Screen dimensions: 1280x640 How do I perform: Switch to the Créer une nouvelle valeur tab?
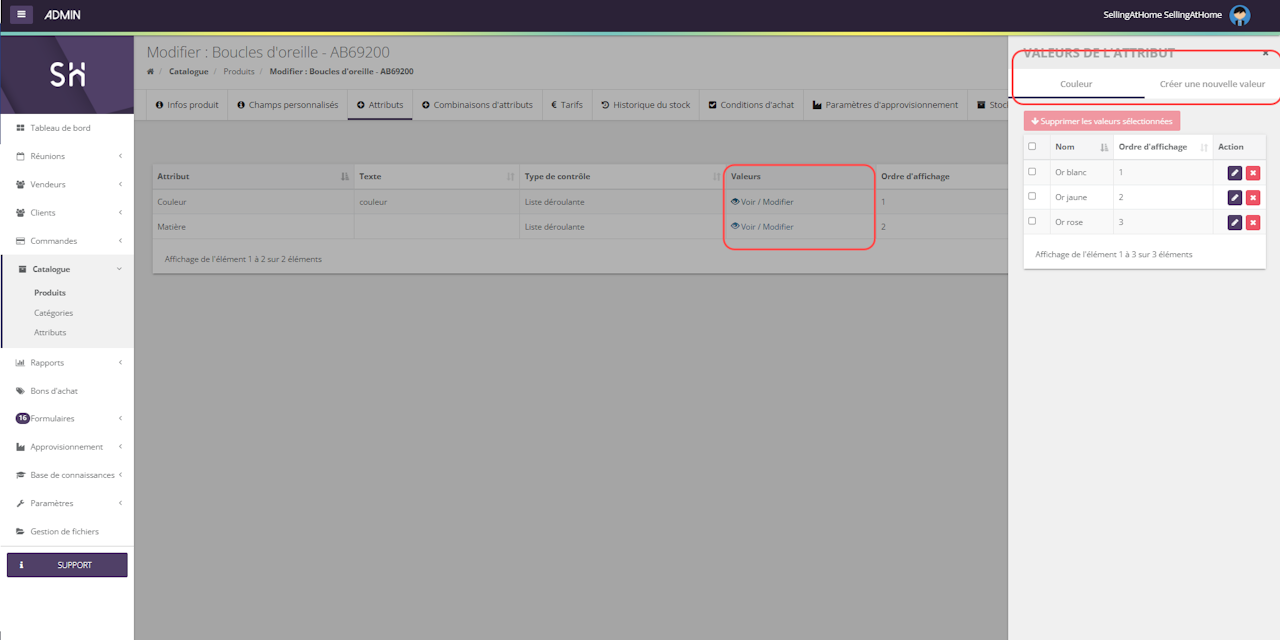click(x=1212, y=84)
